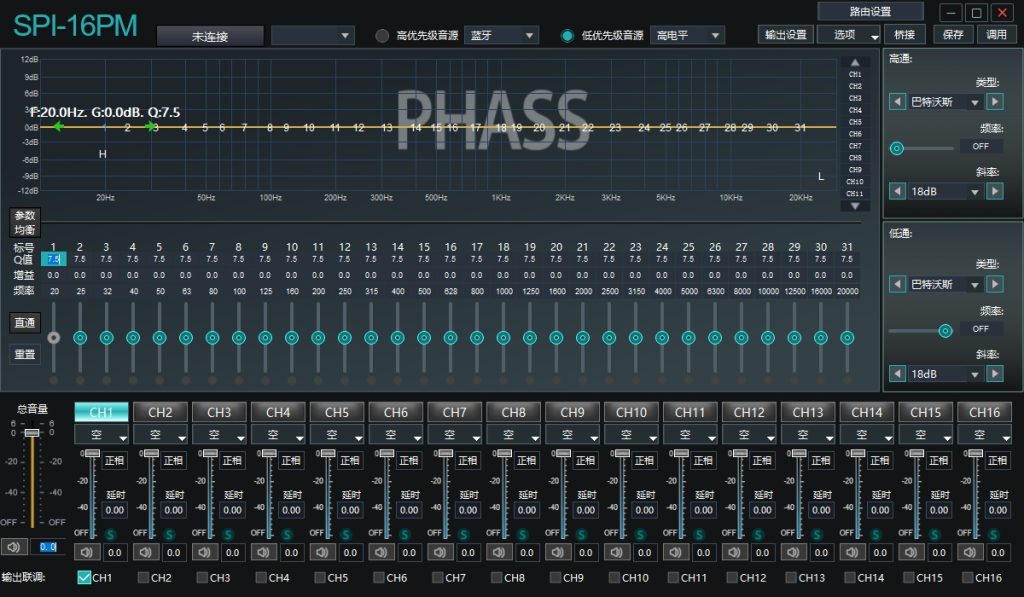The image size is (1024, 597).
Task: Solo CH15 using its S icon
Action: point(935,534)
